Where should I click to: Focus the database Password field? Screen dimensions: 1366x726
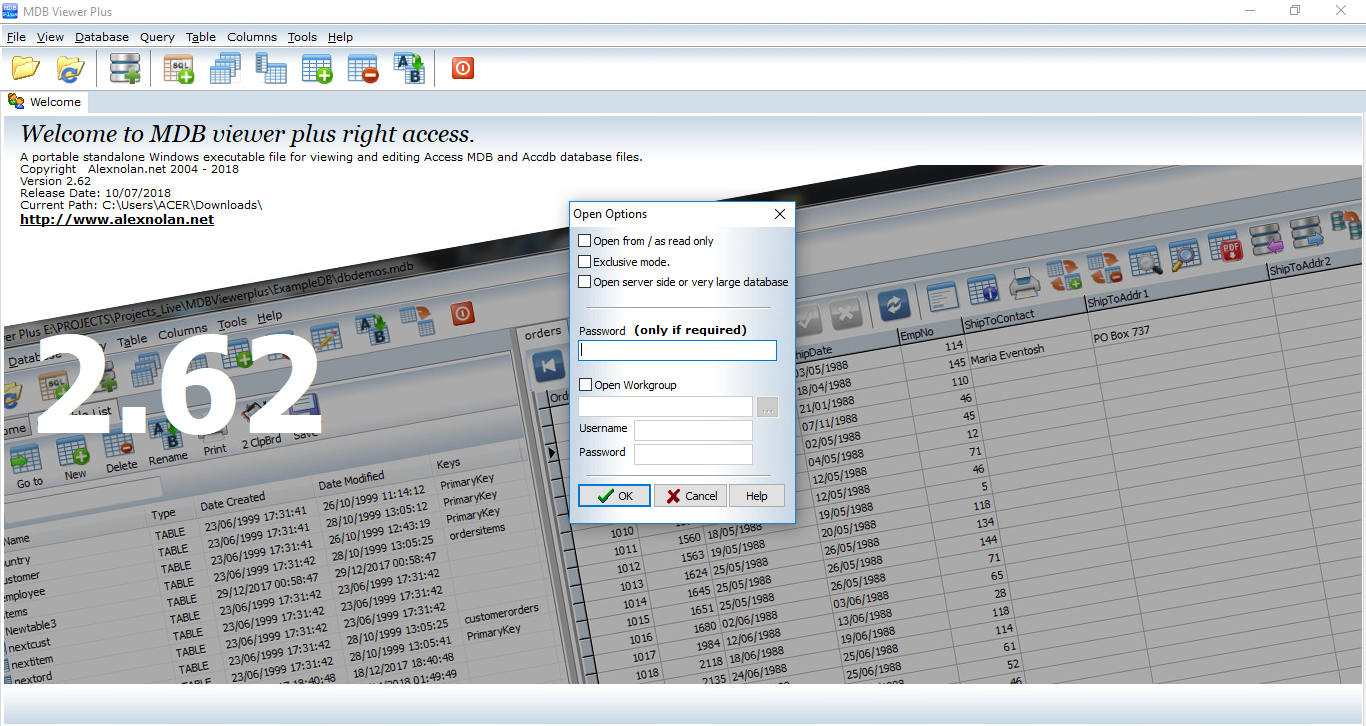coord(677,351)
